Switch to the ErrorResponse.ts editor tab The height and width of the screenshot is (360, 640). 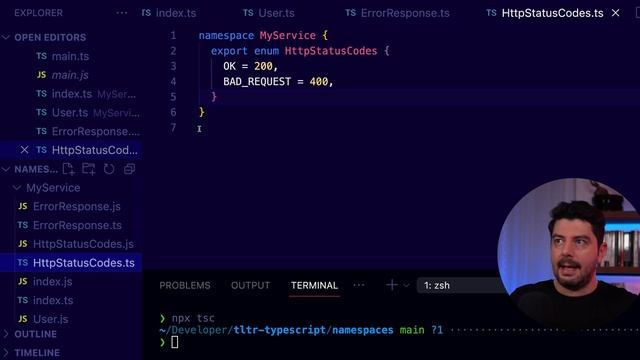(397, 13)
